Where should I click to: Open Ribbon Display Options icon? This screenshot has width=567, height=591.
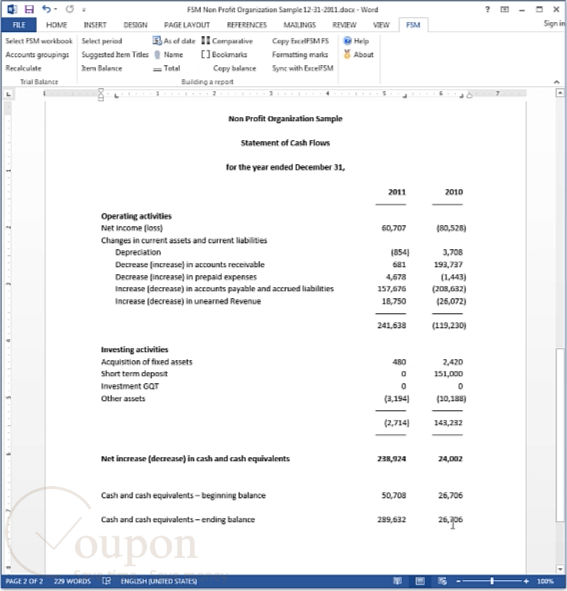point(504,9)
